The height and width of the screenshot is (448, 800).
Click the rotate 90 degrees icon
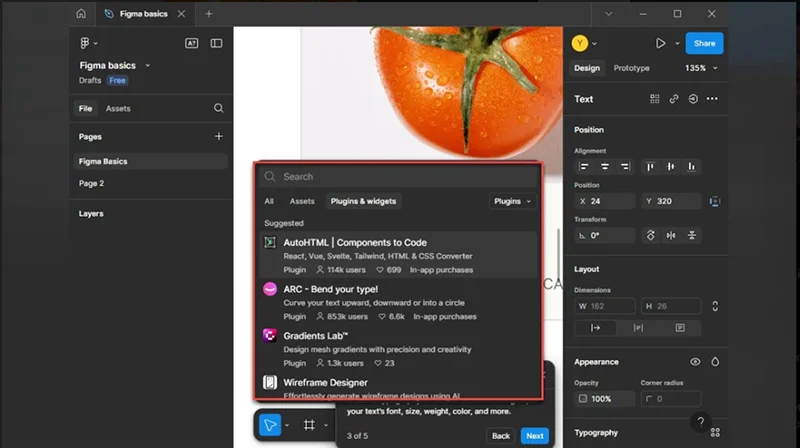[651, 235]
